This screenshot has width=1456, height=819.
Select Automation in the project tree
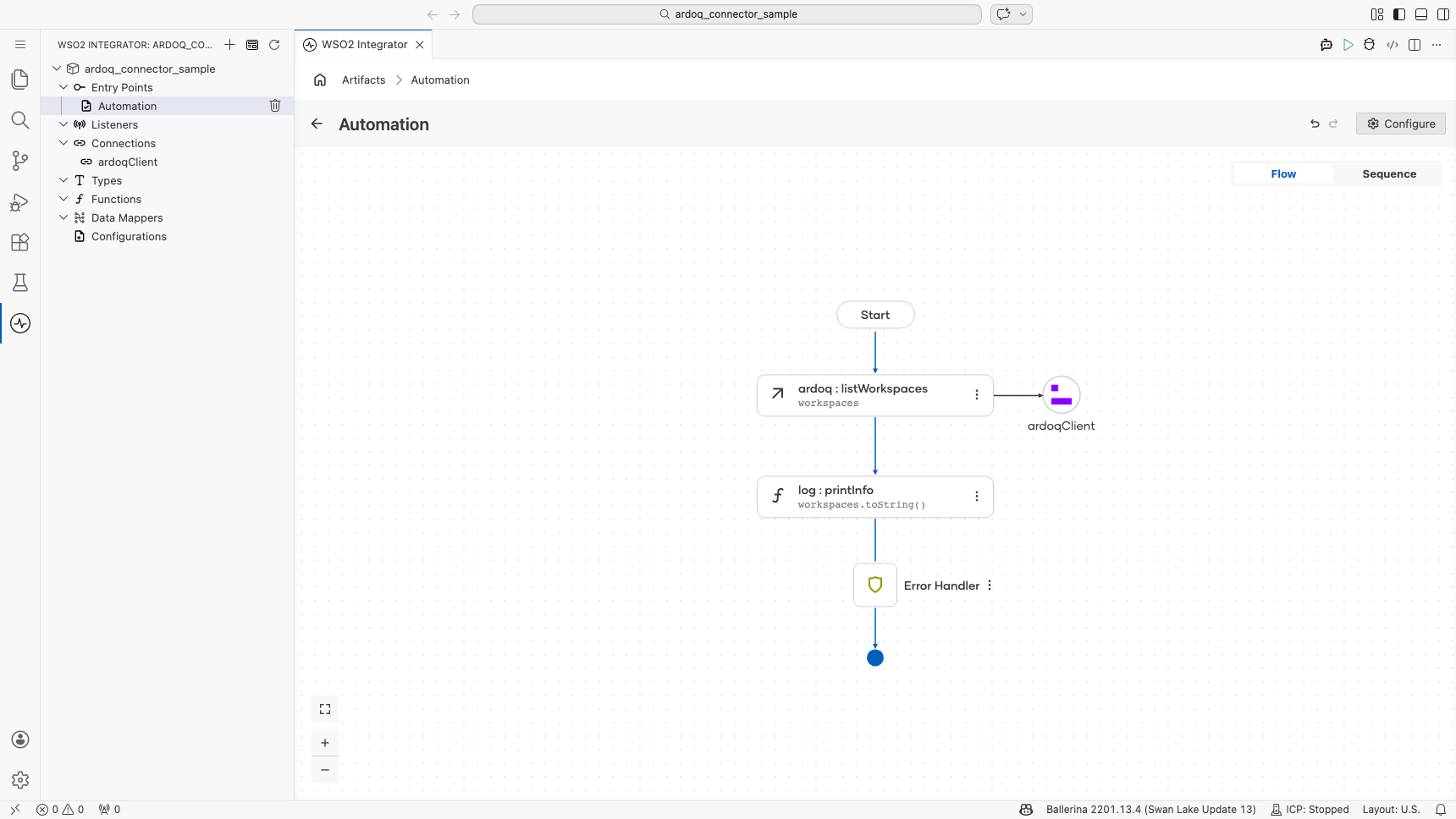click(x=127, y=106)
